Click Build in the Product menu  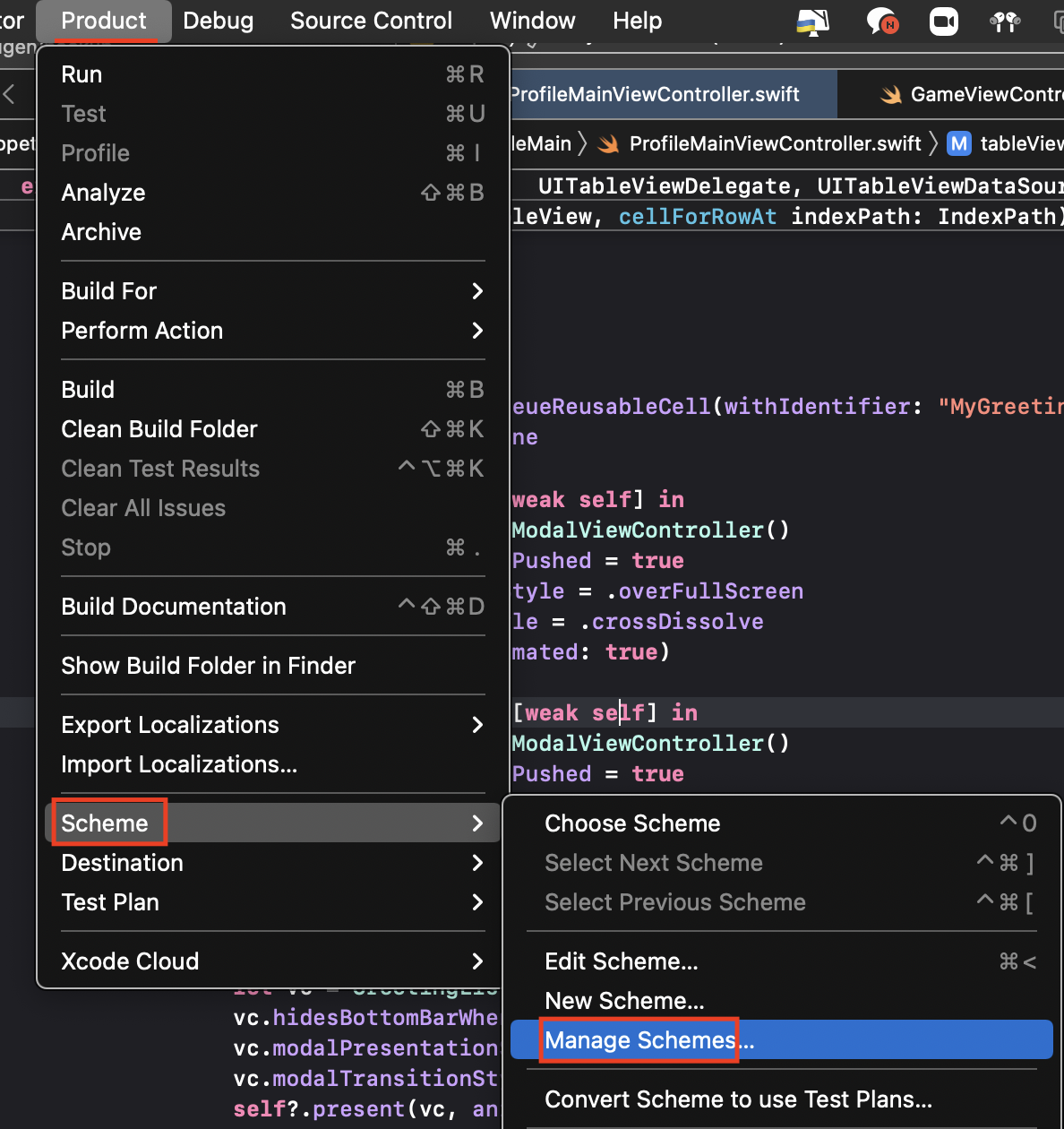(273, 390)
